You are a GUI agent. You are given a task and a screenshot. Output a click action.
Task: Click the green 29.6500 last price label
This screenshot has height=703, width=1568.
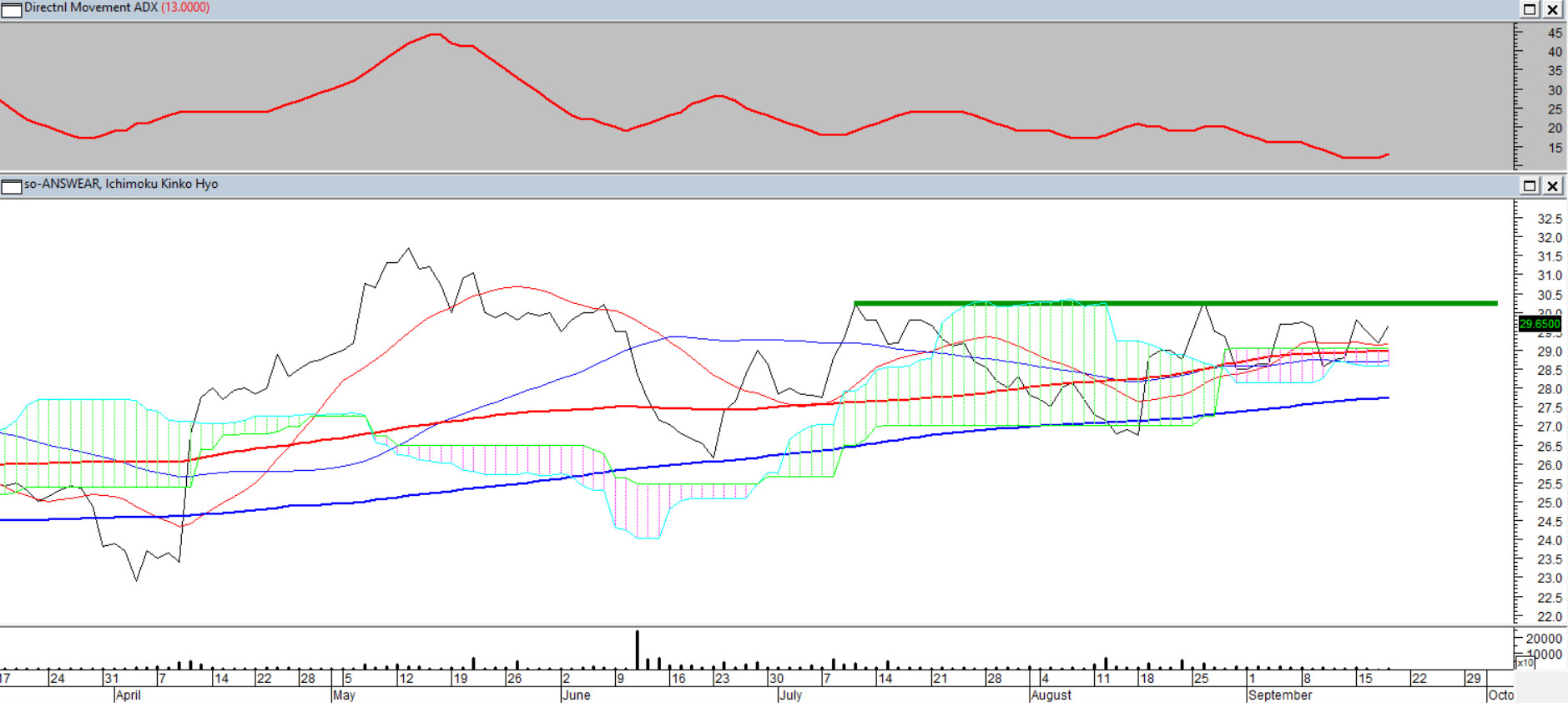click(x=1539, y=324)
